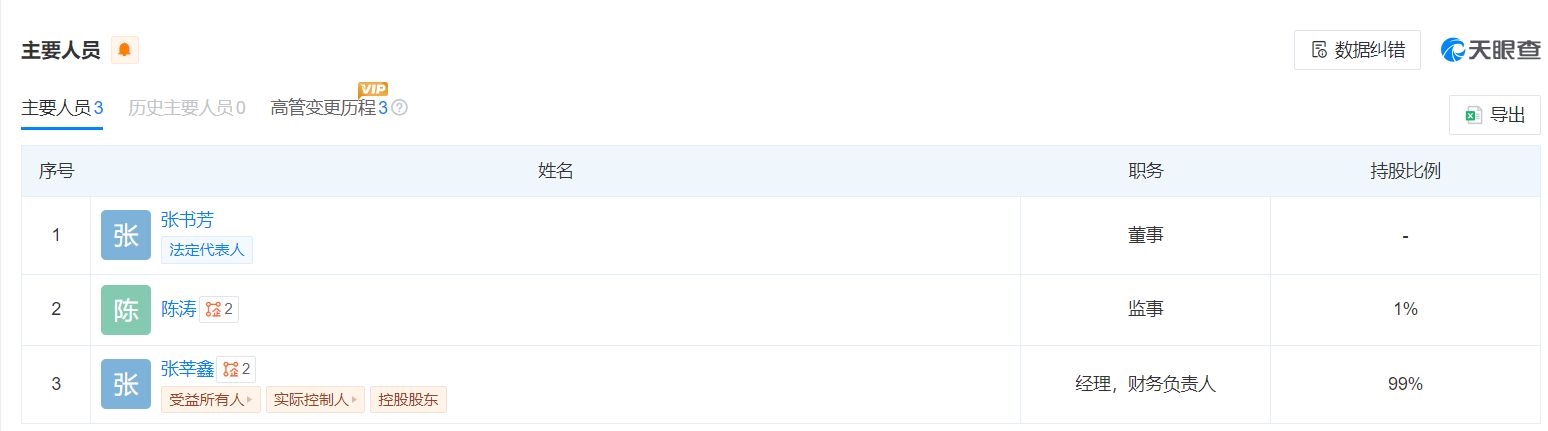This screenshot has width=1548, height=431.
Task: Open 张书芳's profile link
Action: pos(187,220)
